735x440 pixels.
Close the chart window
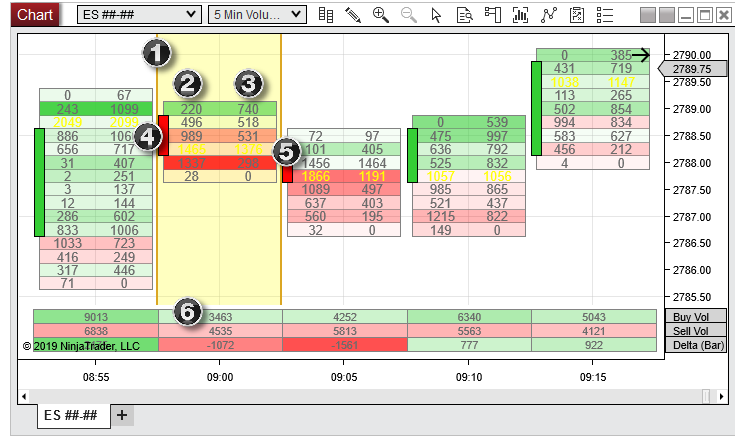(x=724, y=15)
